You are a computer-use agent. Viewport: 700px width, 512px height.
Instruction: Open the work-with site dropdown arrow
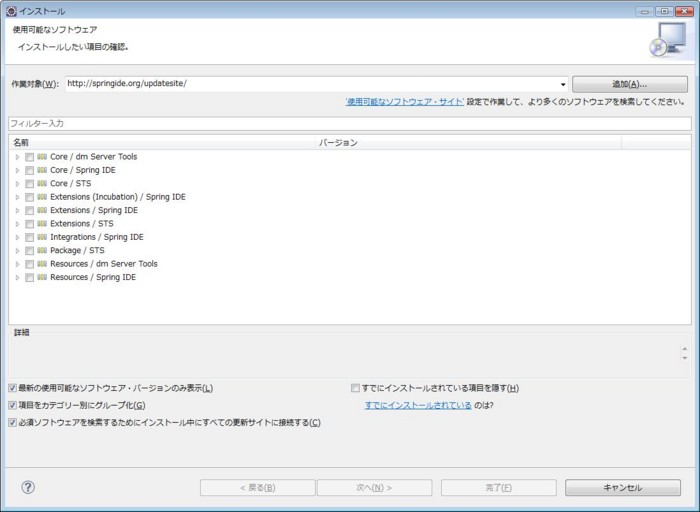point(563,84)
